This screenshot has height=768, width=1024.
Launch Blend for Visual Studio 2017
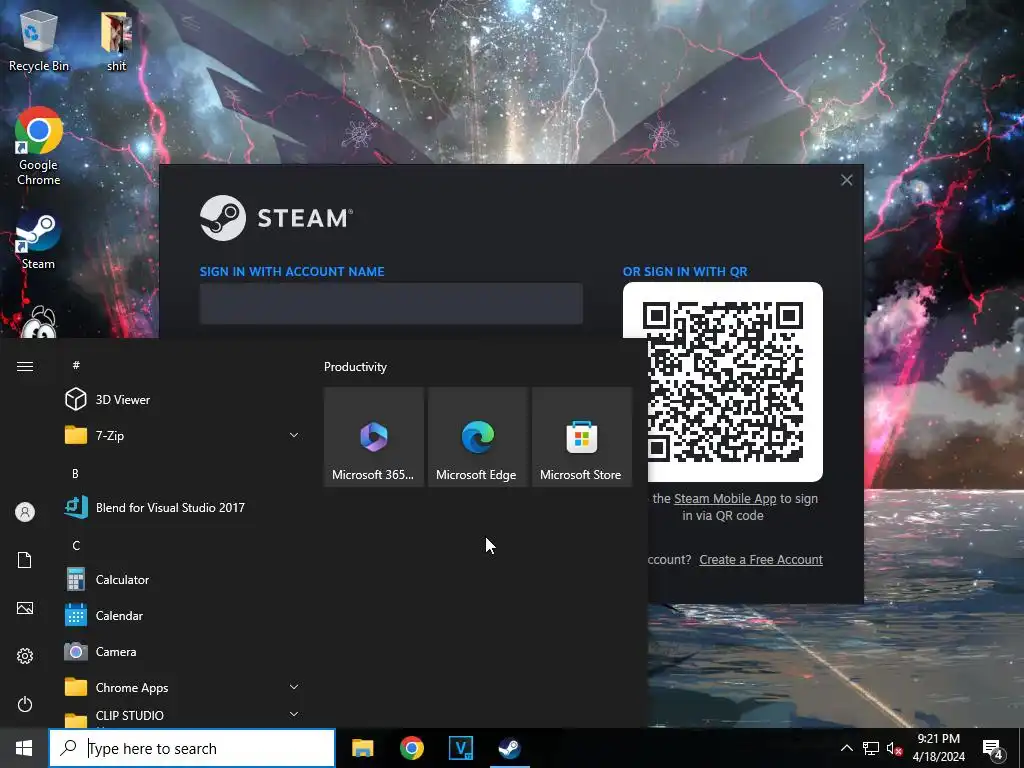(x=183, y=507)
